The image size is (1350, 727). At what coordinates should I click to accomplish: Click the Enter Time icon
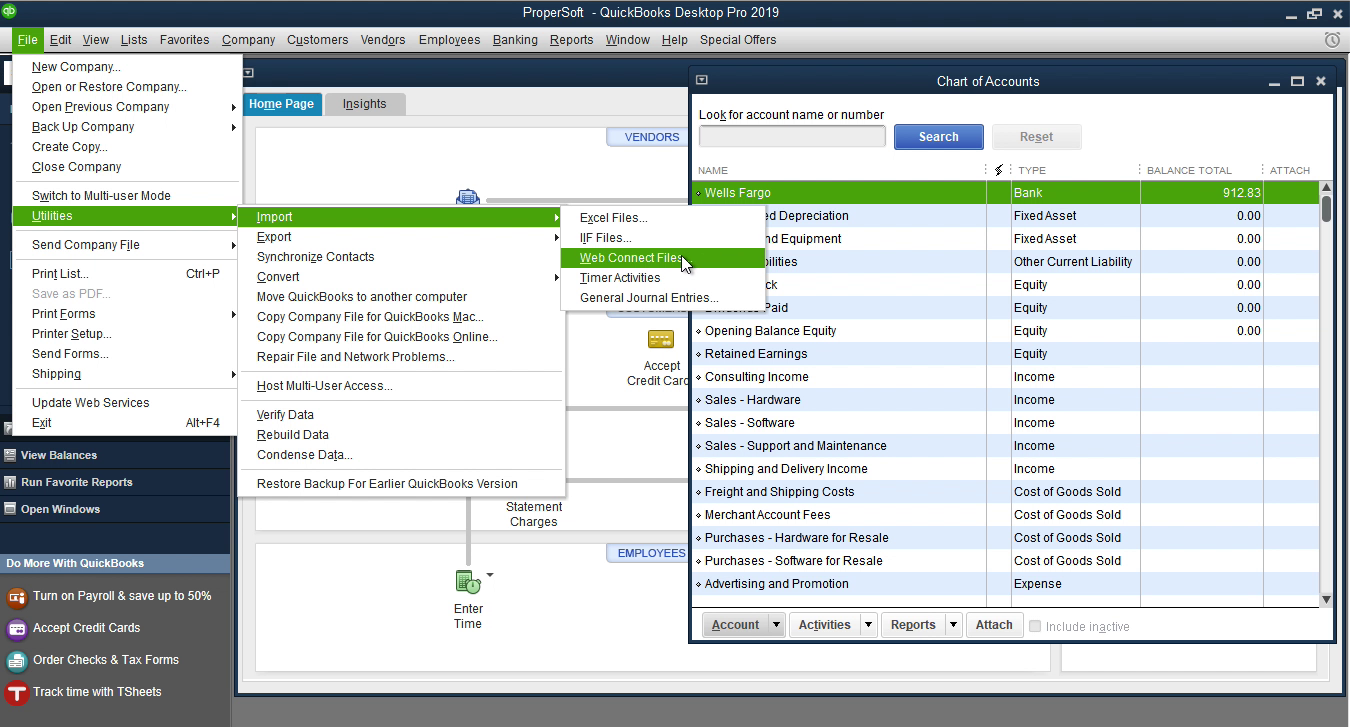467,581
